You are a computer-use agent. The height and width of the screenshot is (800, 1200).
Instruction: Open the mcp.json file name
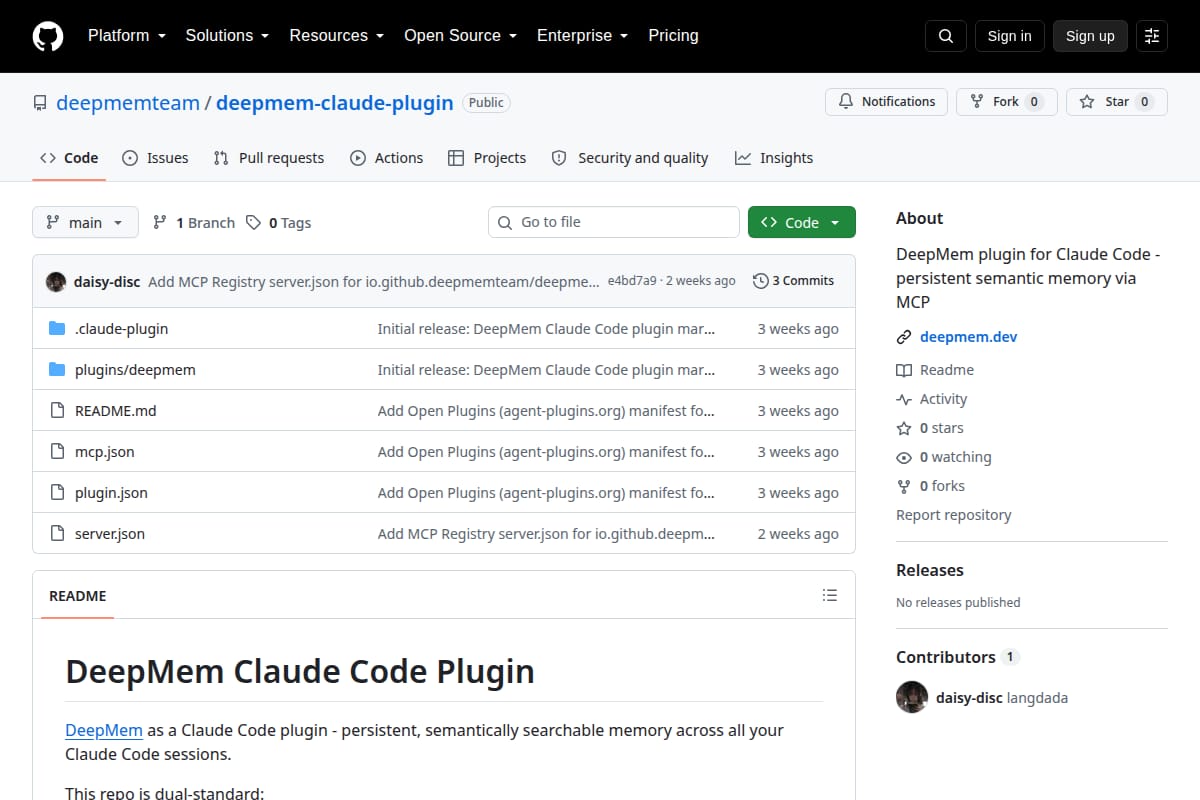click(x=105, y=452)
